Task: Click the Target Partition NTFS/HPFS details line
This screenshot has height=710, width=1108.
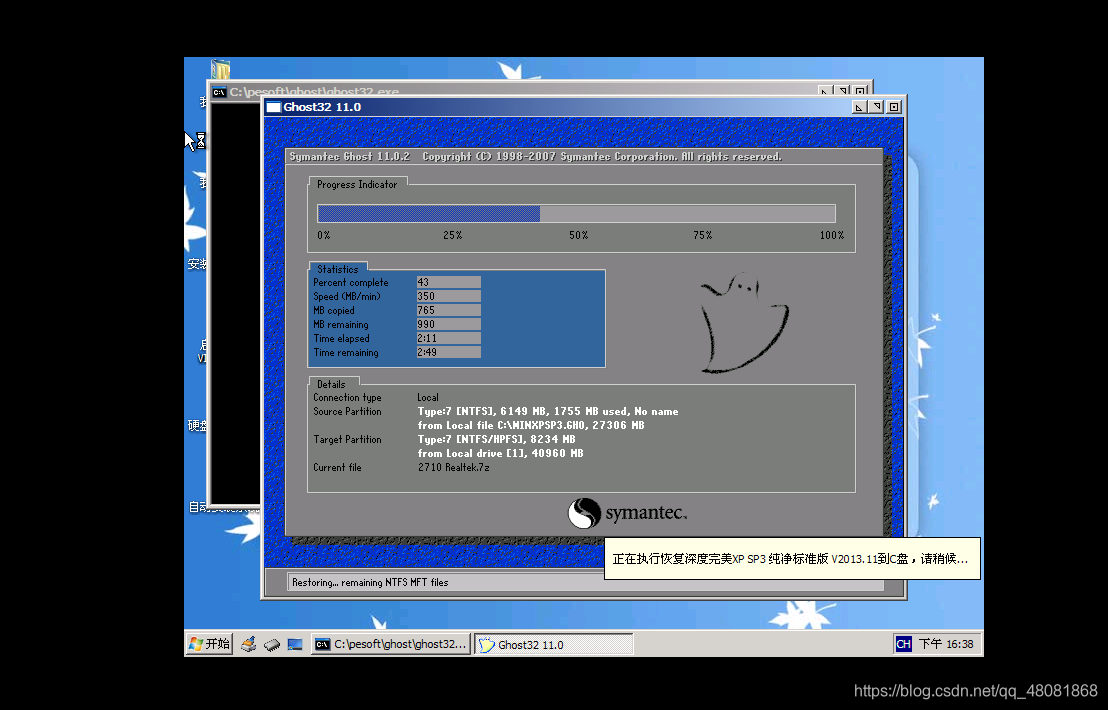Action: coord(496,439)
